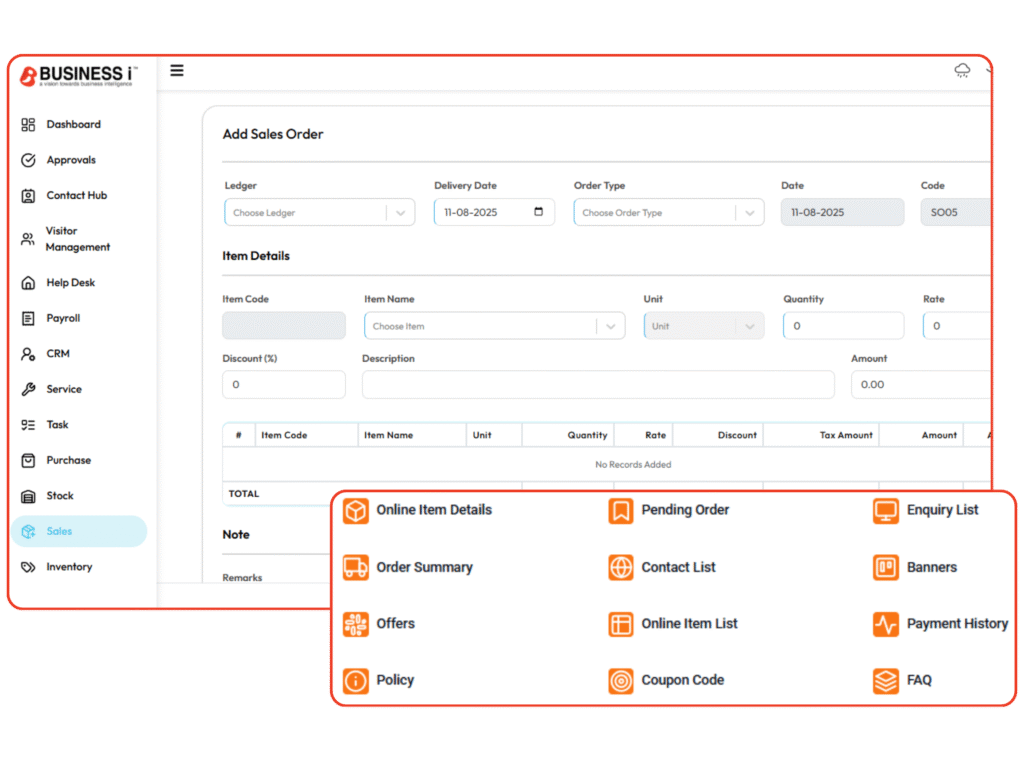The width and height of the screenshot is (1024, 761).
Task: Expand the Choose Item dropdown
Action: tap(610, 326)
